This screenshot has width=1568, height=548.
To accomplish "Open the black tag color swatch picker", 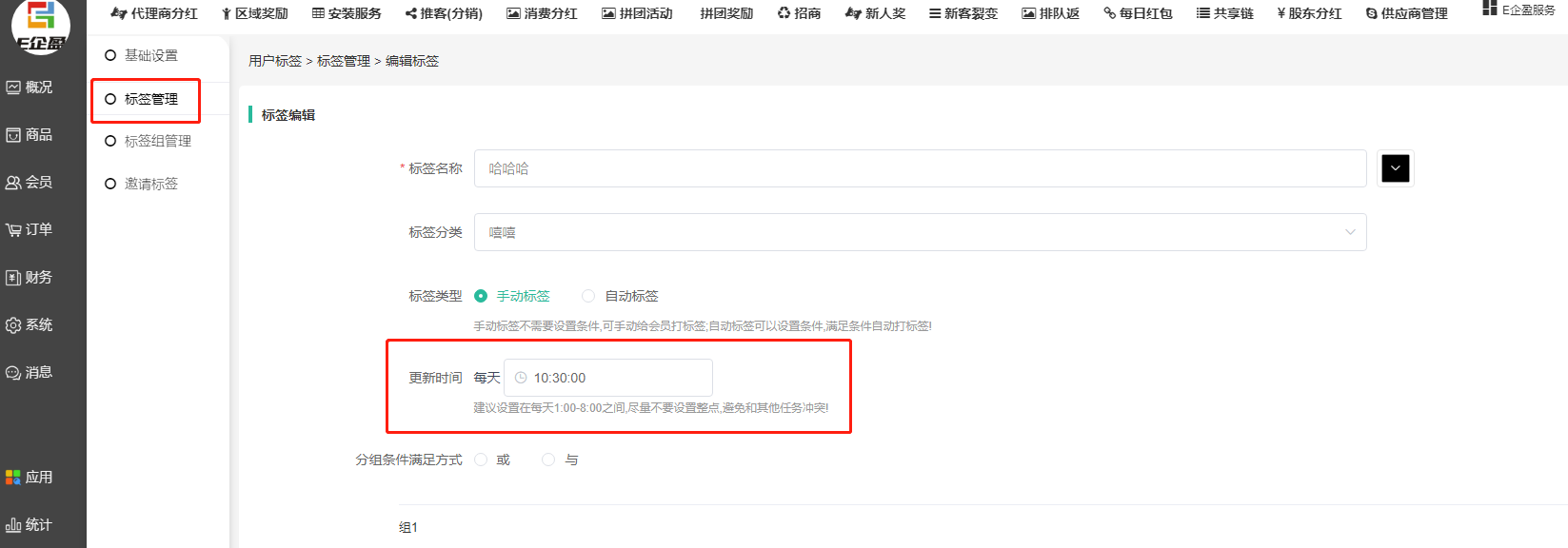I will [1395, 168].
